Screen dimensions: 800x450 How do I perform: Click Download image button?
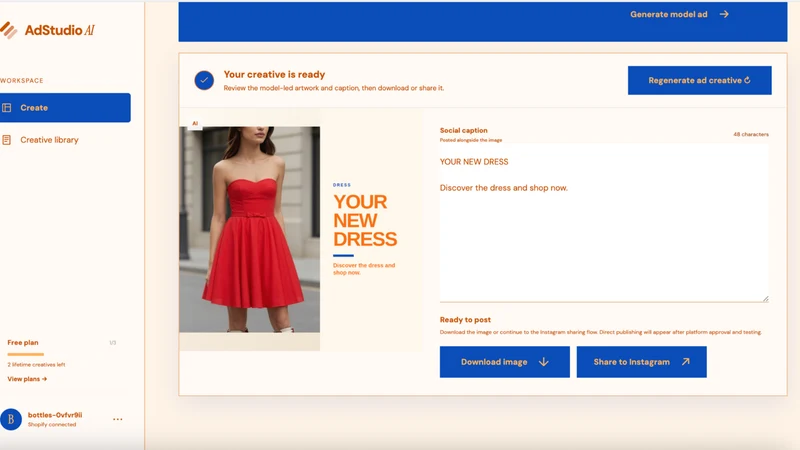[x=505, y=362]
